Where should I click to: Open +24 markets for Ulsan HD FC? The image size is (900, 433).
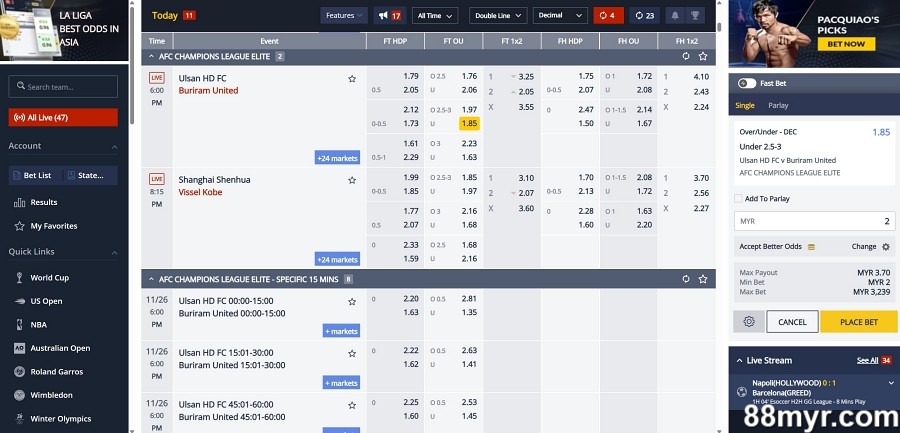pyautogui.click(x=338, y=158)
